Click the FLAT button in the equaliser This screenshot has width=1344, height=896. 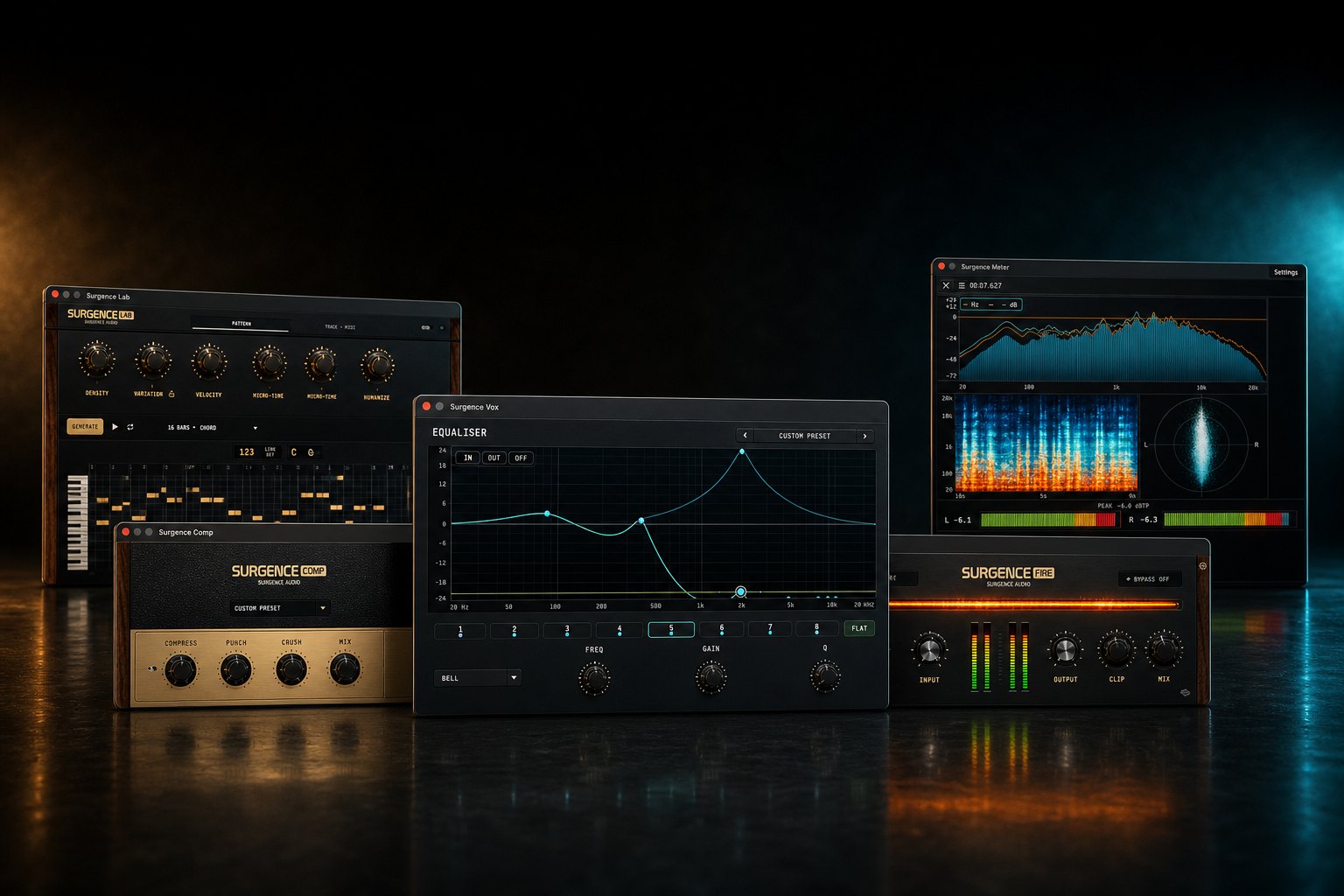pos(859,628)
